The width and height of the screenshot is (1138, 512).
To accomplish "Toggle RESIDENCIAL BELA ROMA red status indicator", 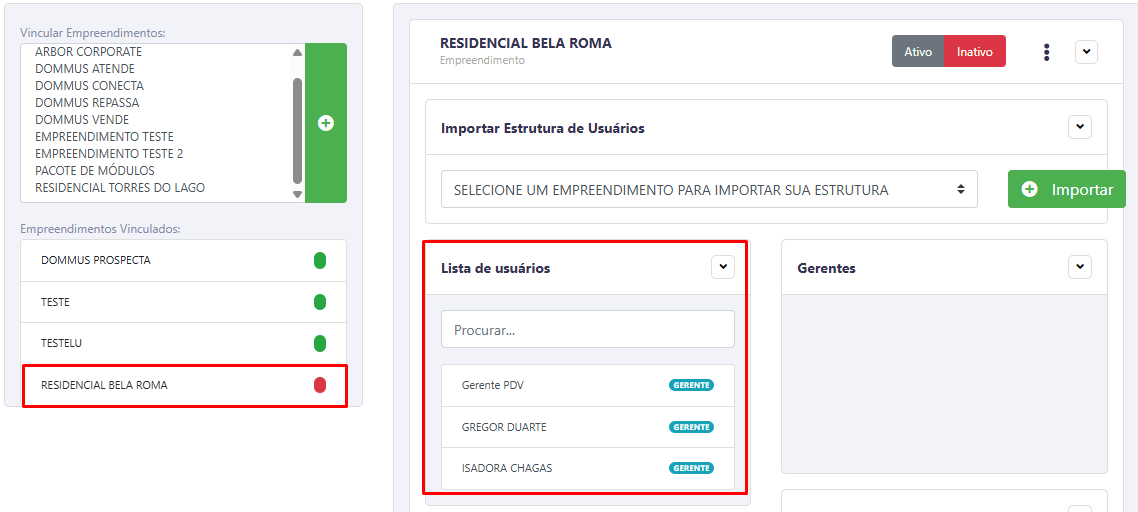I will pyautogui.click(x=320, y=385).
